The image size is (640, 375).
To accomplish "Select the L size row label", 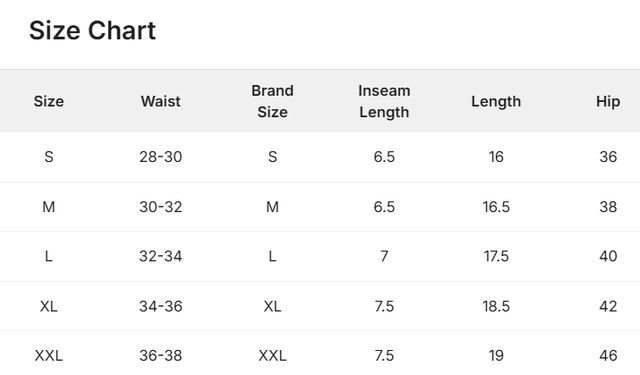I will [x=49, y=256].
